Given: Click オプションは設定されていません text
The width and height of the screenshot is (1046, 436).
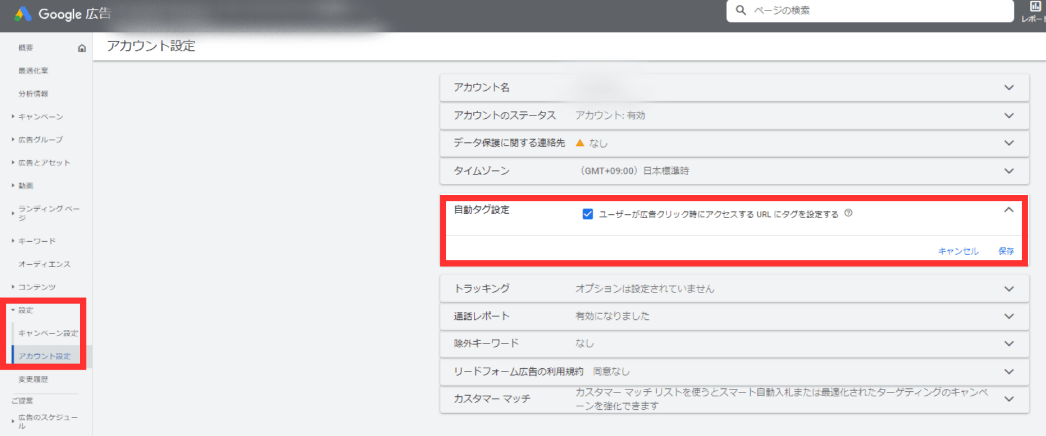Looking at the screenshot, I should click(645, 289).
